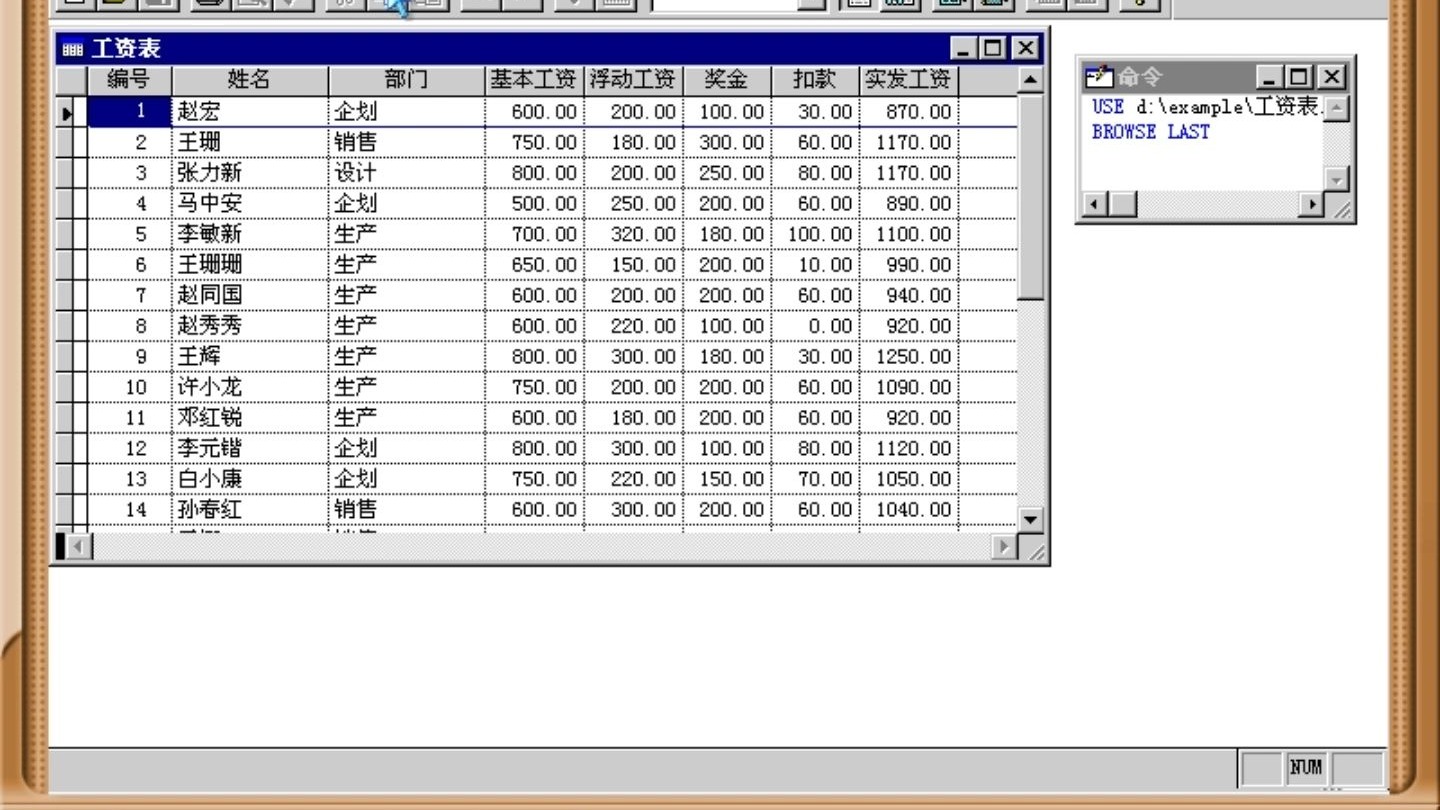Click the Help question-mark toolbar icon
1440x810 pixels.
tap(1139, 5)
